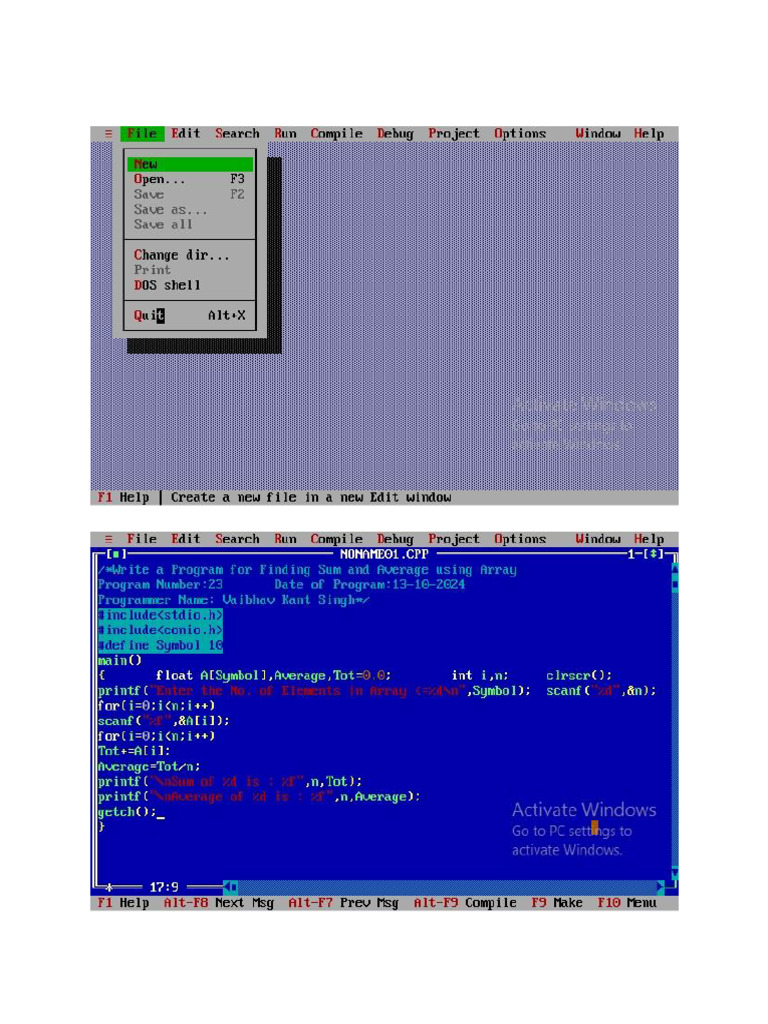
Task: Open Search menu in editor screenshot
Action: (237, 539)
